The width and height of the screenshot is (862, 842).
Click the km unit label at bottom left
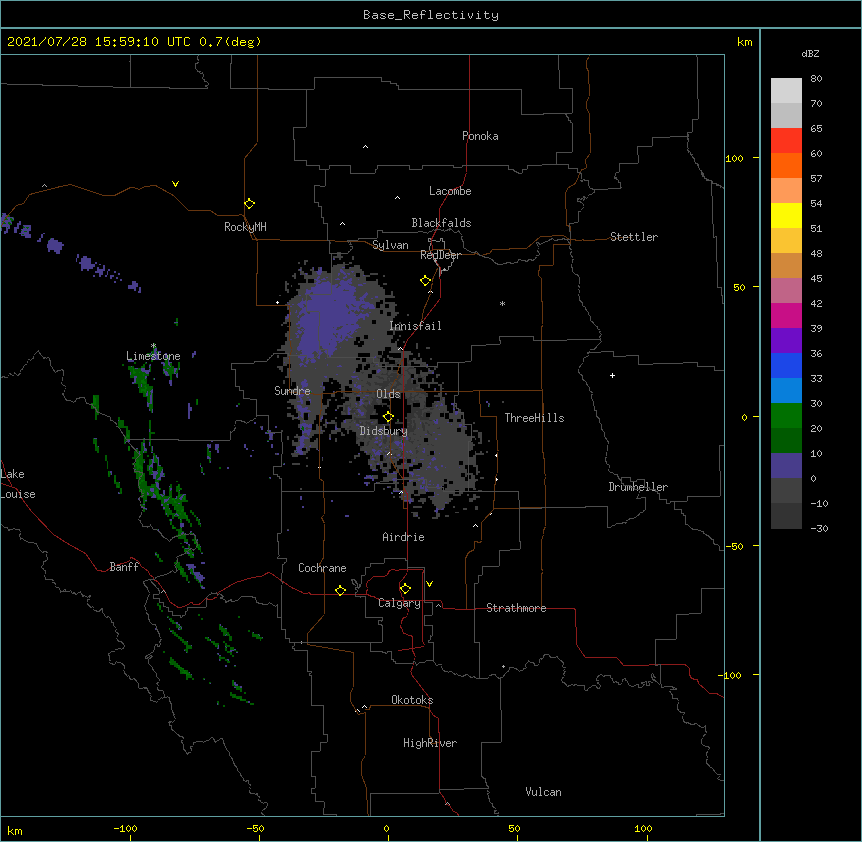15,830
